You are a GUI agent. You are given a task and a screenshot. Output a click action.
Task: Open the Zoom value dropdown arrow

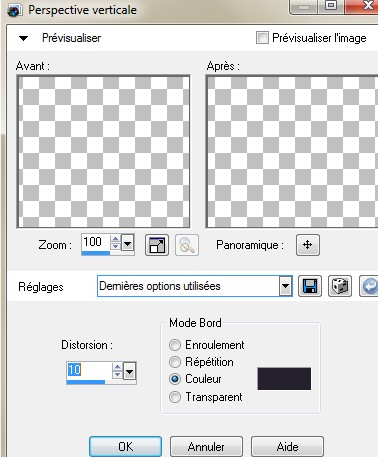(x=128, y=244)
